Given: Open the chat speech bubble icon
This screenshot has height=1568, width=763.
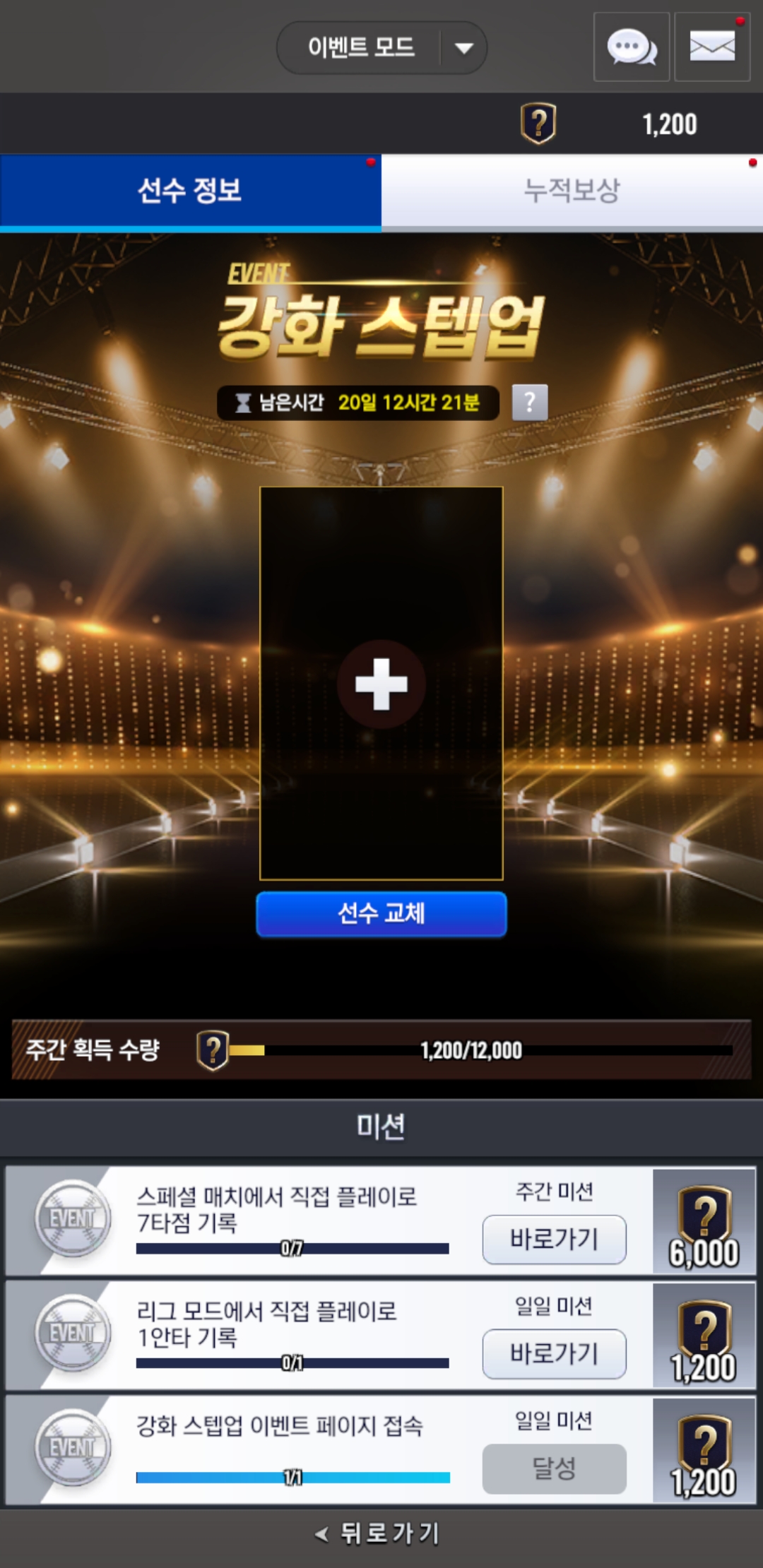Looking at the screenshot, I should [x=632, y=47].
